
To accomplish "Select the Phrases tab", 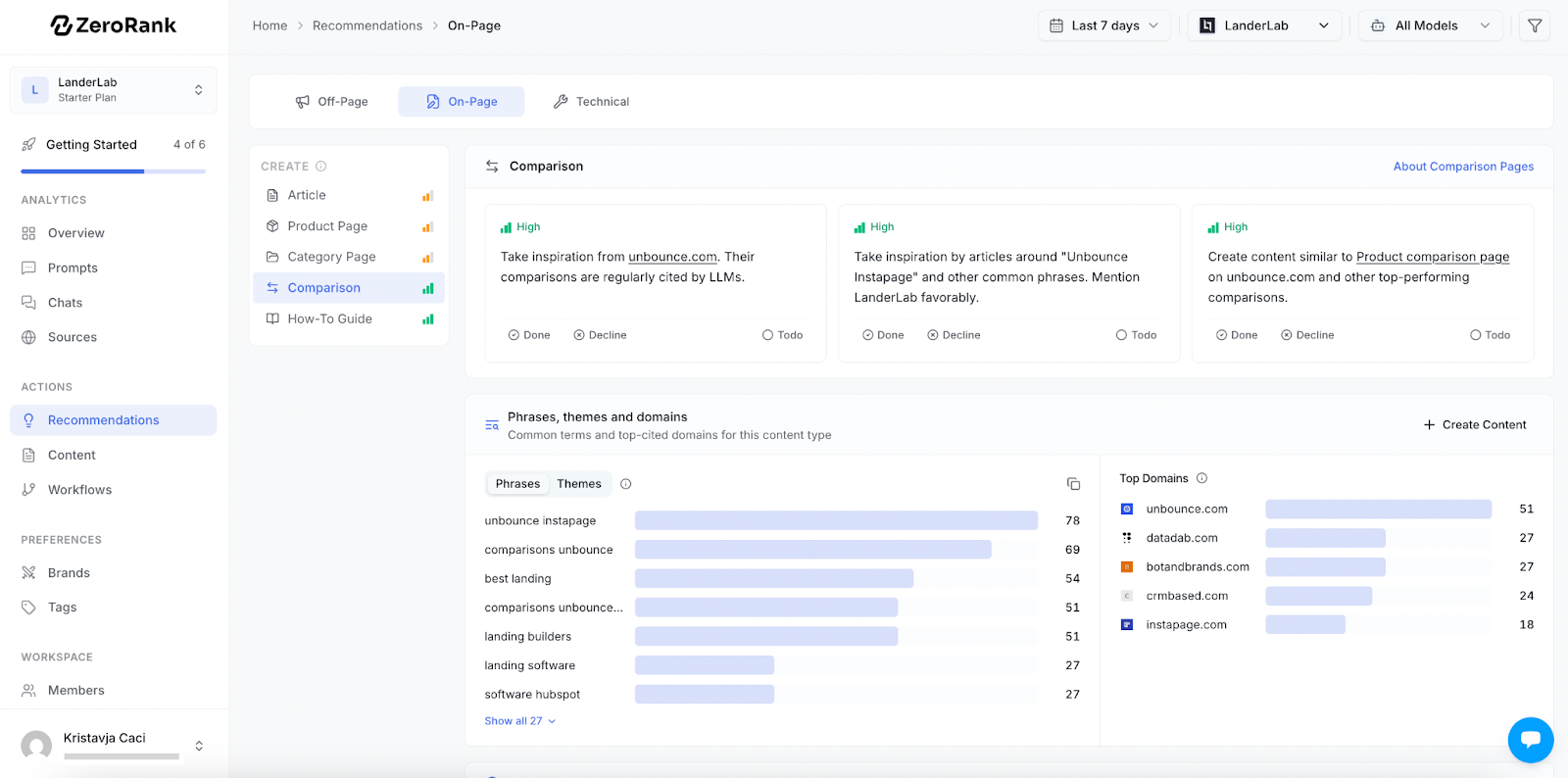I will coord(517,484).
